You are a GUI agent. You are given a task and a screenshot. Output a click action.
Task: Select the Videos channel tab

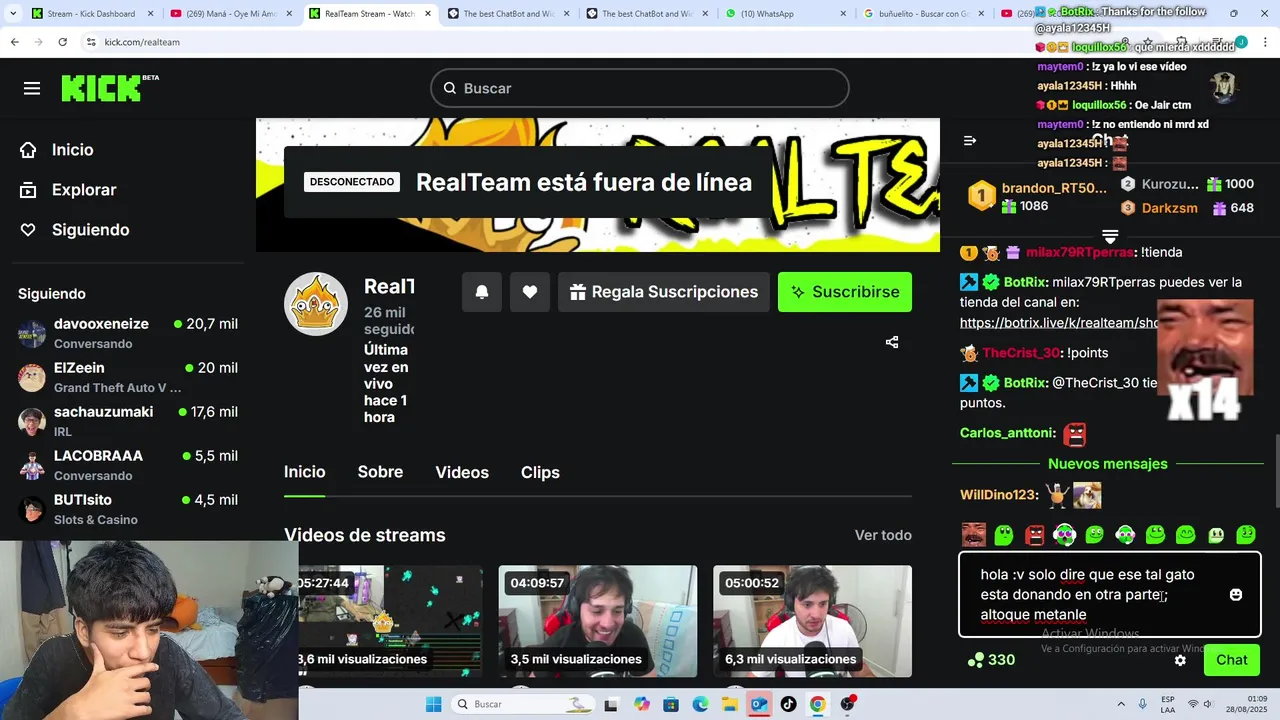[462, 472]
